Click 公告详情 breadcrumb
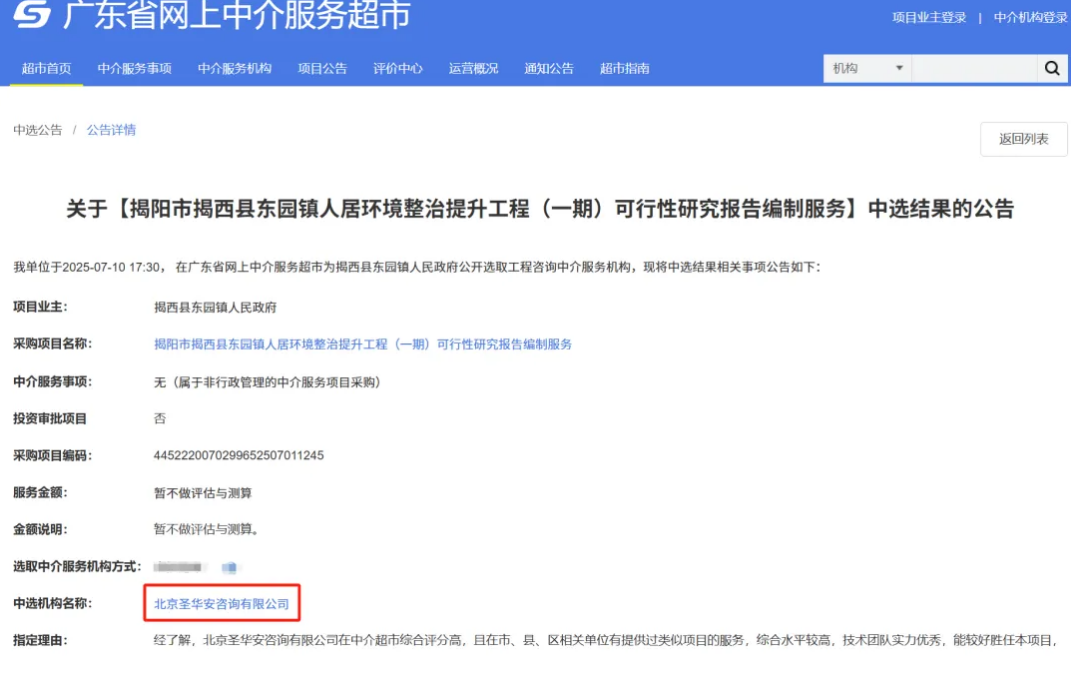1071x694 pixels. 111,130
